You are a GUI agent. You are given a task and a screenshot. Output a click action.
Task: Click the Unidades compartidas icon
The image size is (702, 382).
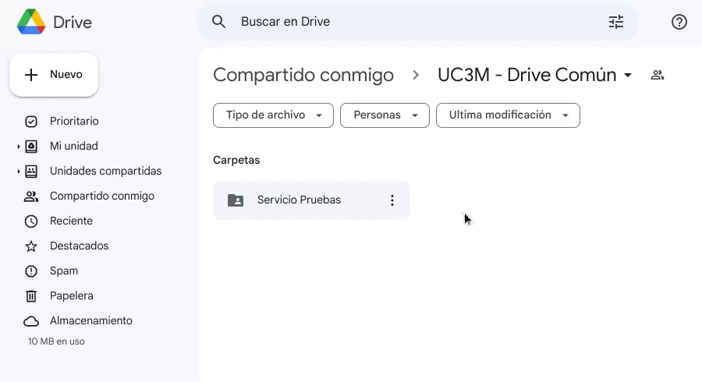click(x=31, y=172)
